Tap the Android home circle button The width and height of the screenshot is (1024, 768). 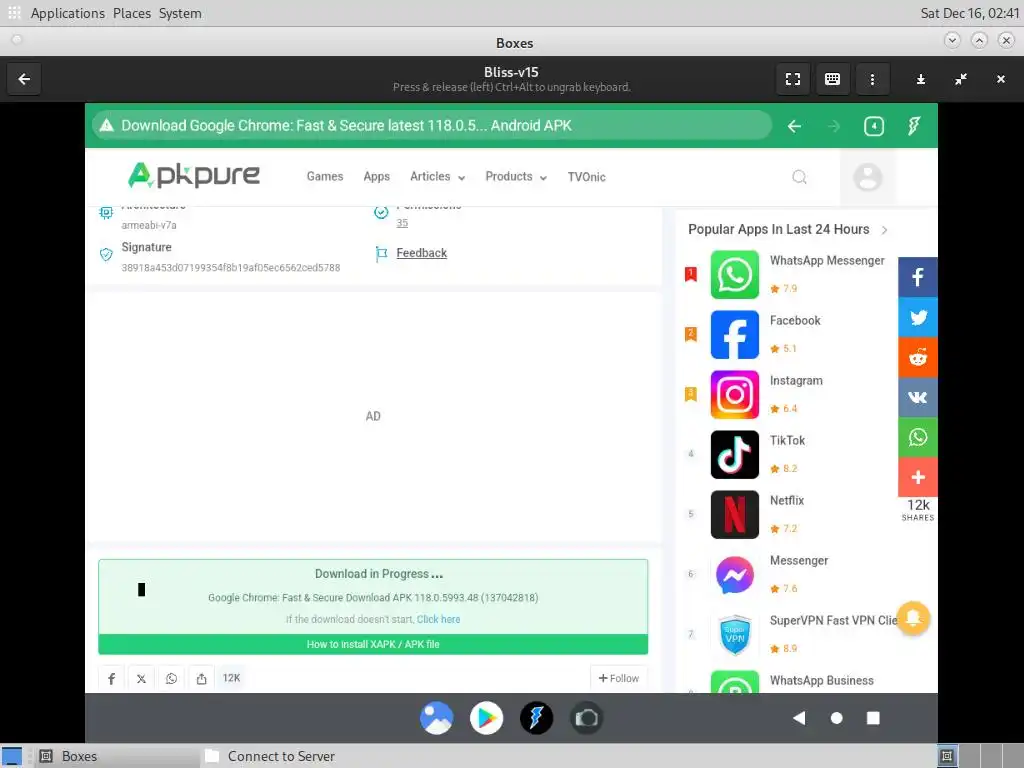point(836,718)
